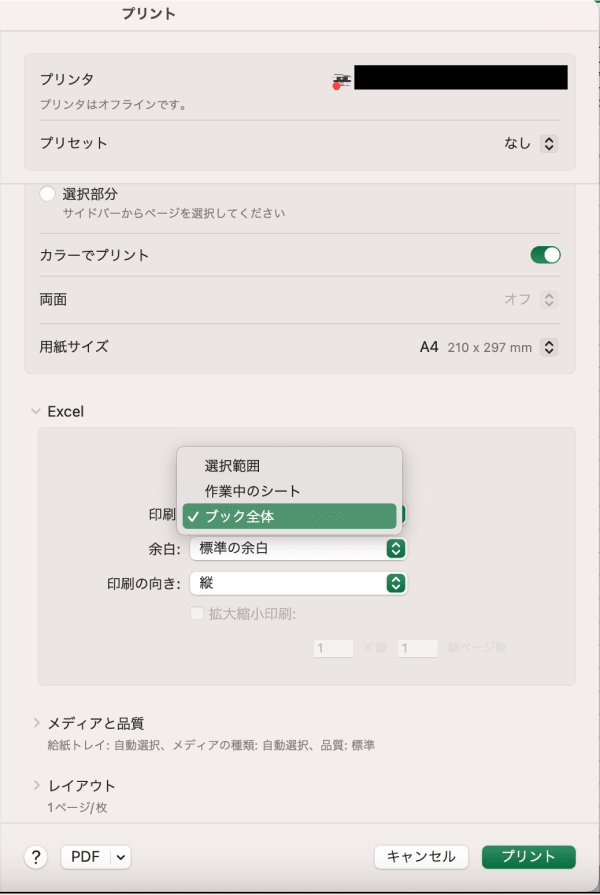
Task: Toggle カラーでプリント off
Action: pos(545,255)
